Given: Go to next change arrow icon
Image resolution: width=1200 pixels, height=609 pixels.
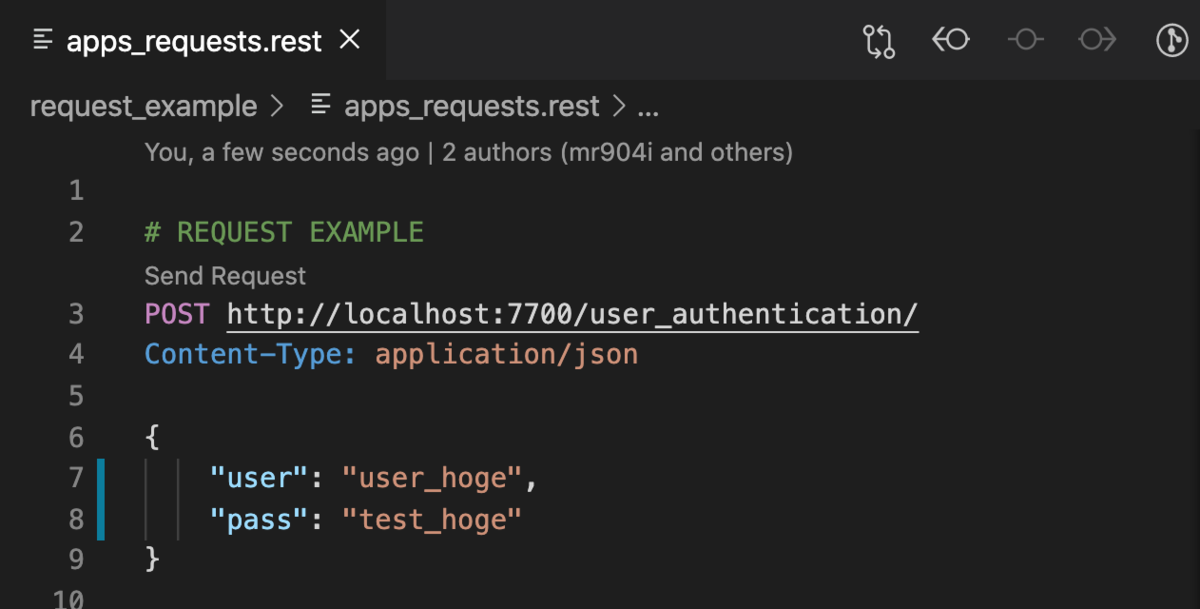Looking at the screenshot, I should coord(1097,40).
